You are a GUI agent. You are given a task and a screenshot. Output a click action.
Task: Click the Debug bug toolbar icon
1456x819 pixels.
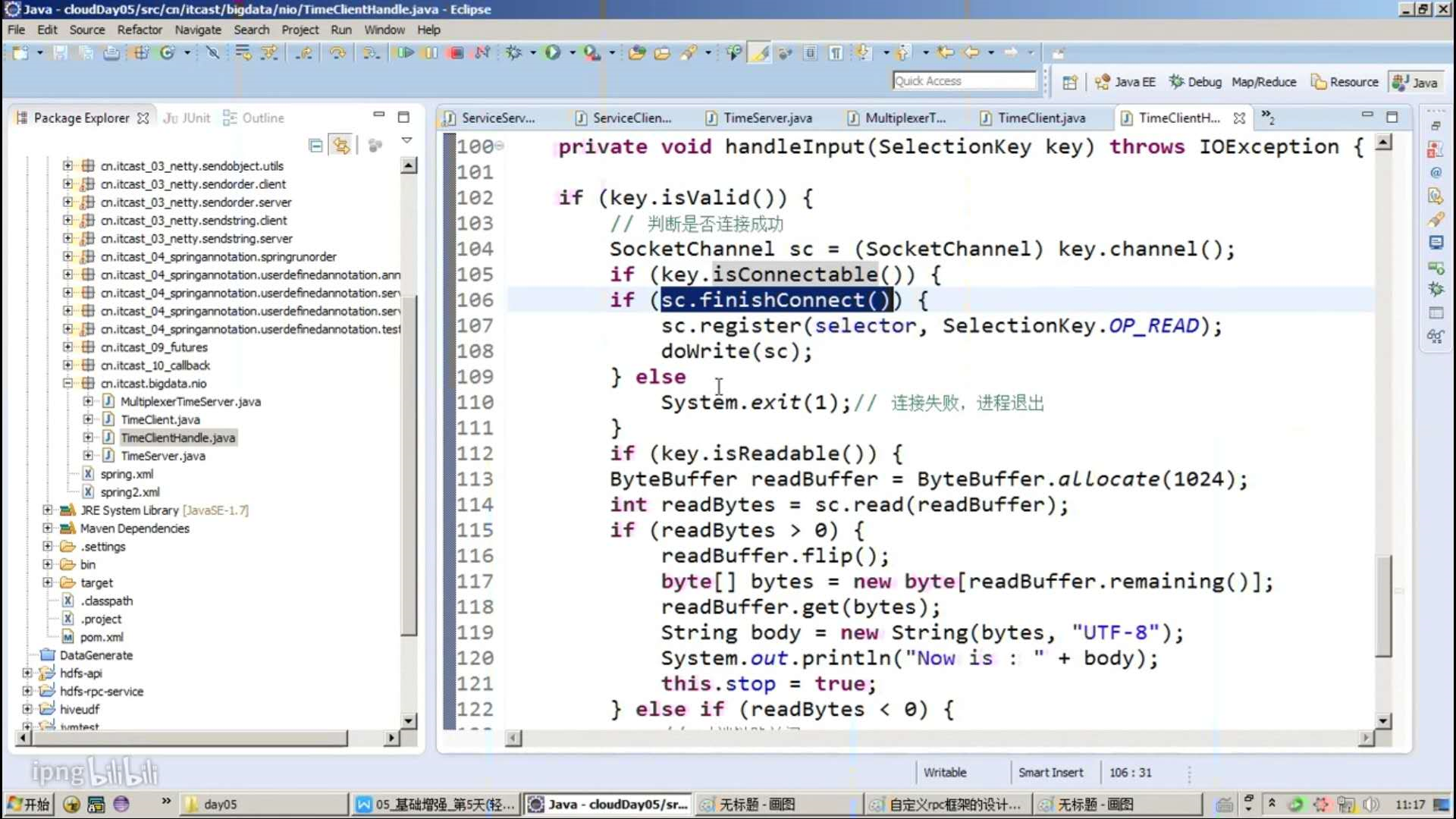tap(513, 53)
